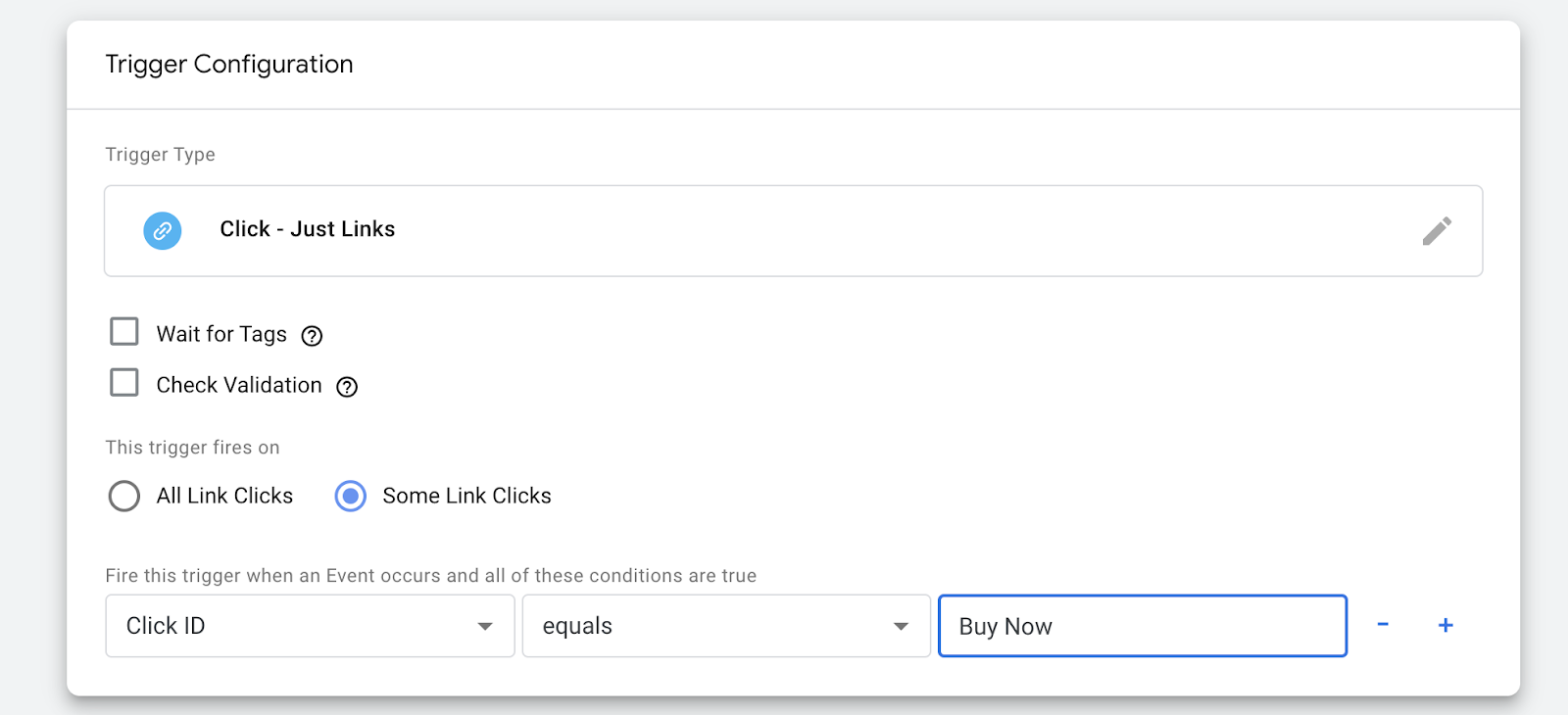Open the Wait for Tags help icon
This screenshot has height=715, width=1568.
312,336
